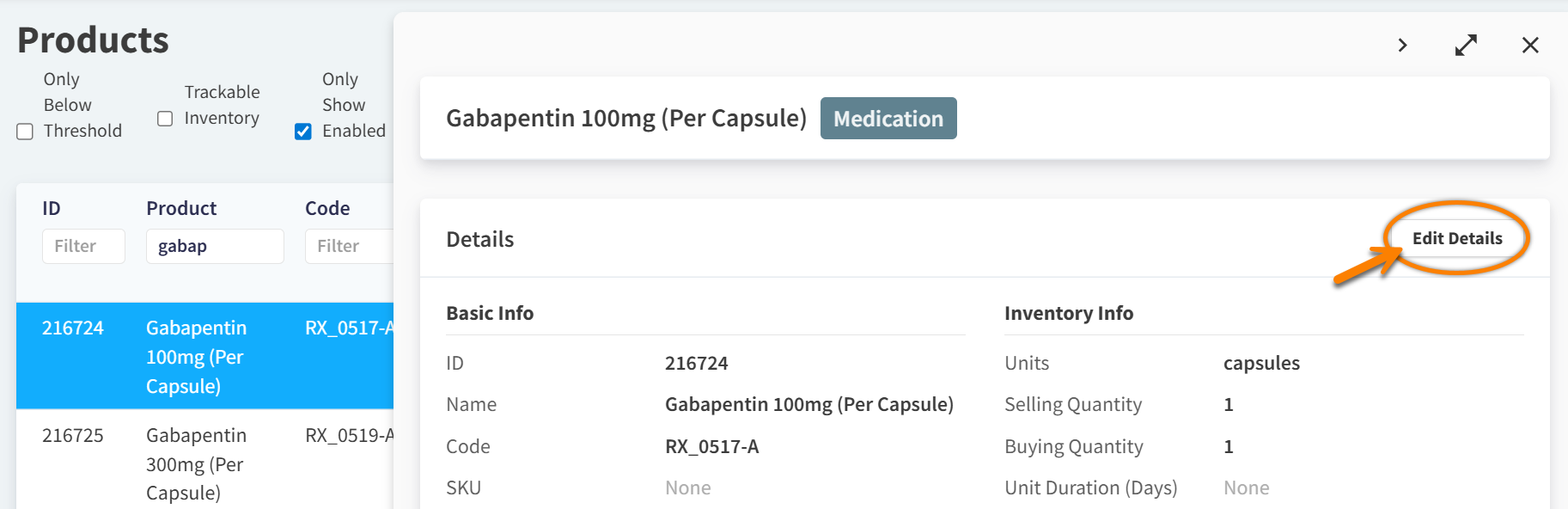Click the ID filter input field
1568x509 pixels.
pyautogui.click(x=83, y=246)
